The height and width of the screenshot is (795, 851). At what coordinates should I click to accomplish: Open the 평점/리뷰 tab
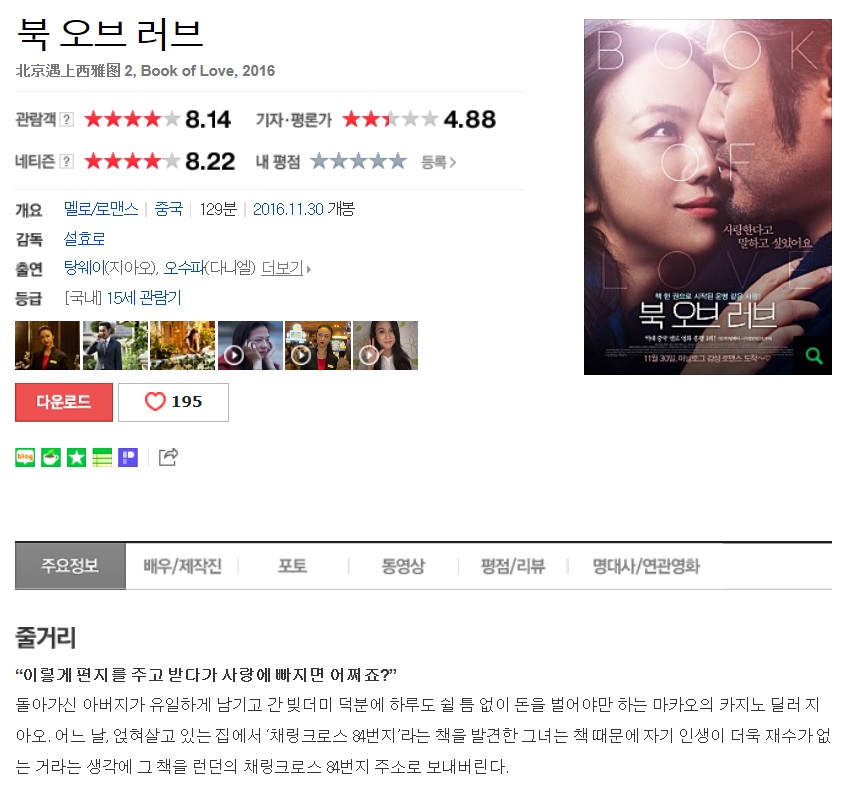[513, 566]
